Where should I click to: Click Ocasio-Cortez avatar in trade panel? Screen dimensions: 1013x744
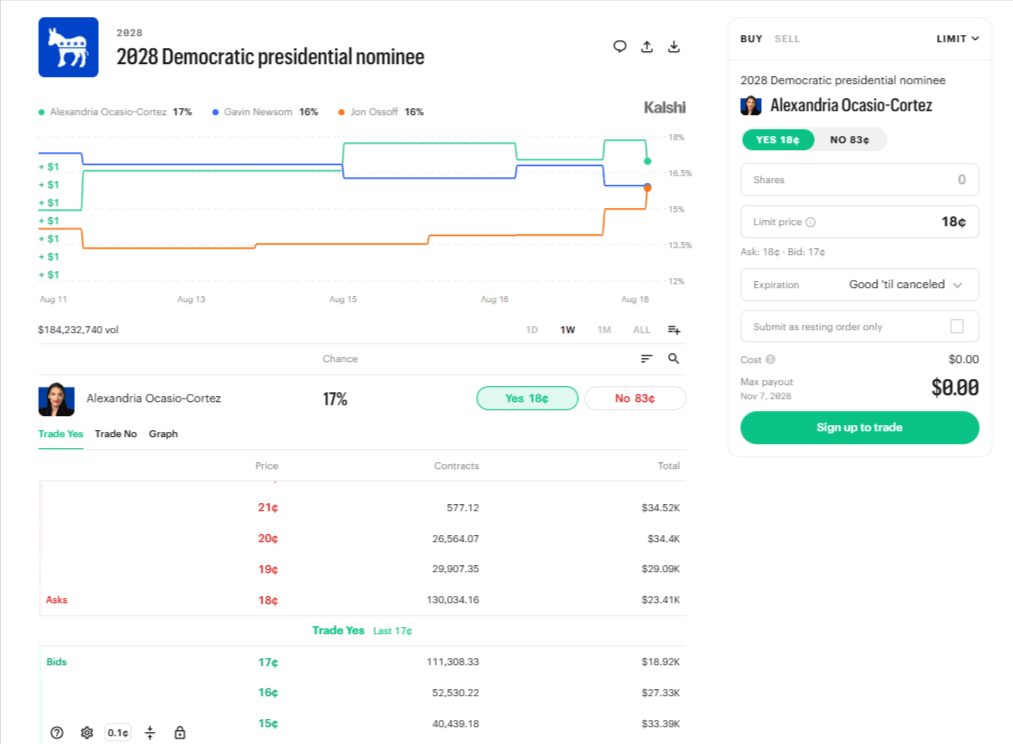point(751,105)
